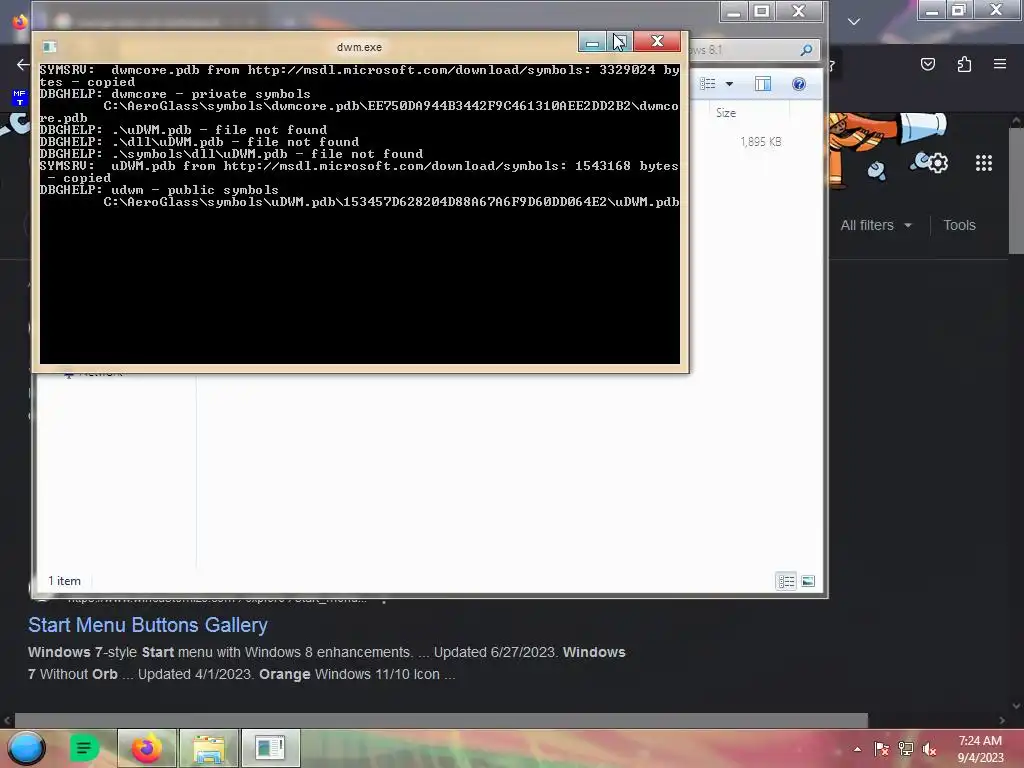The image size is (1024, 768).
Task: Open the Firefox extensions puzzle icon
Action: 965,64
